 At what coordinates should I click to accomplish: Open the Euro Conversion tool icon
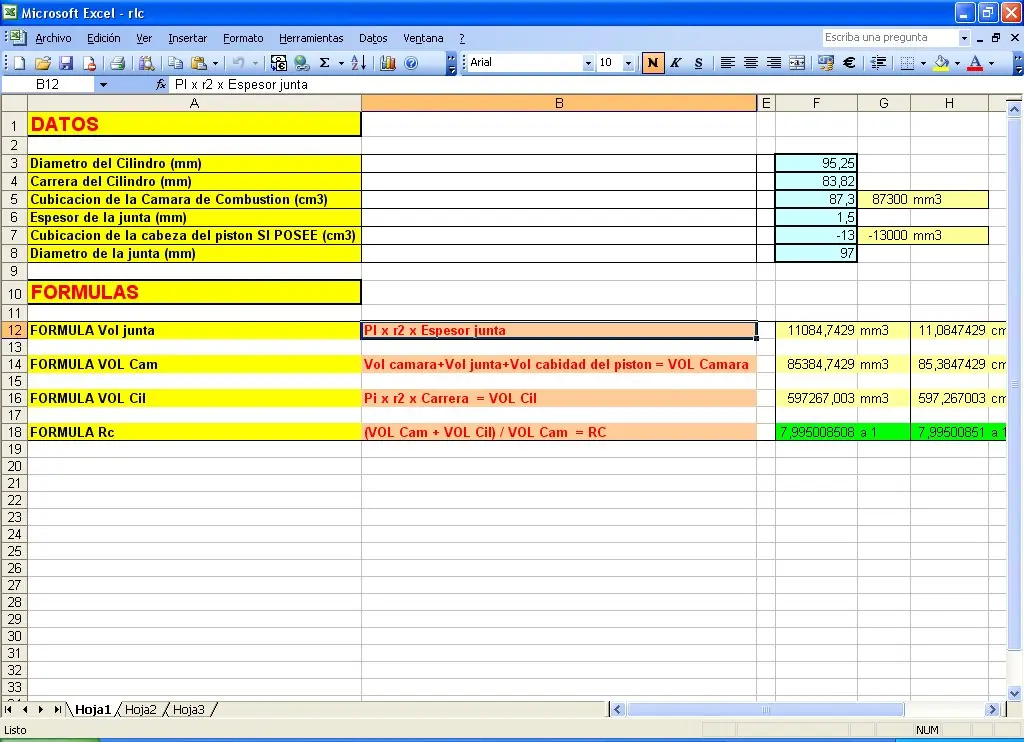(279, 63)
